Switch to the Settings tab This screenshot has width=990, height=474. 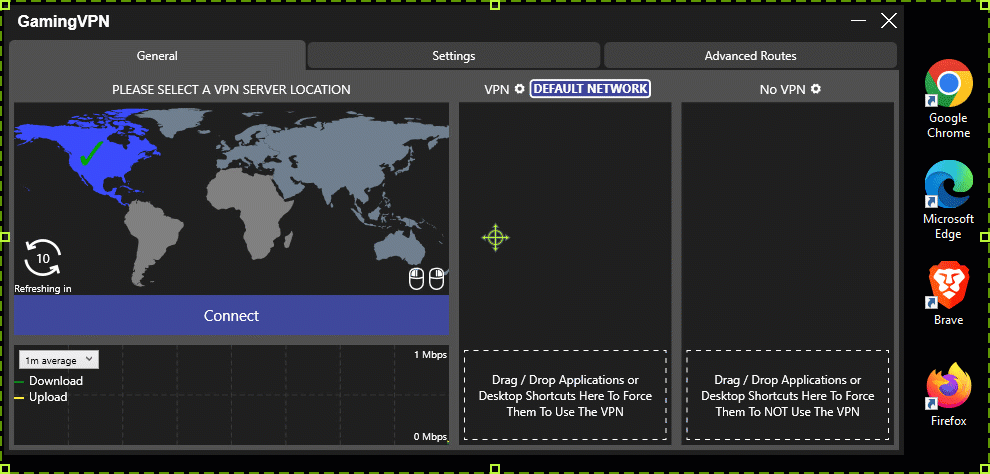[x=453, y=56]
